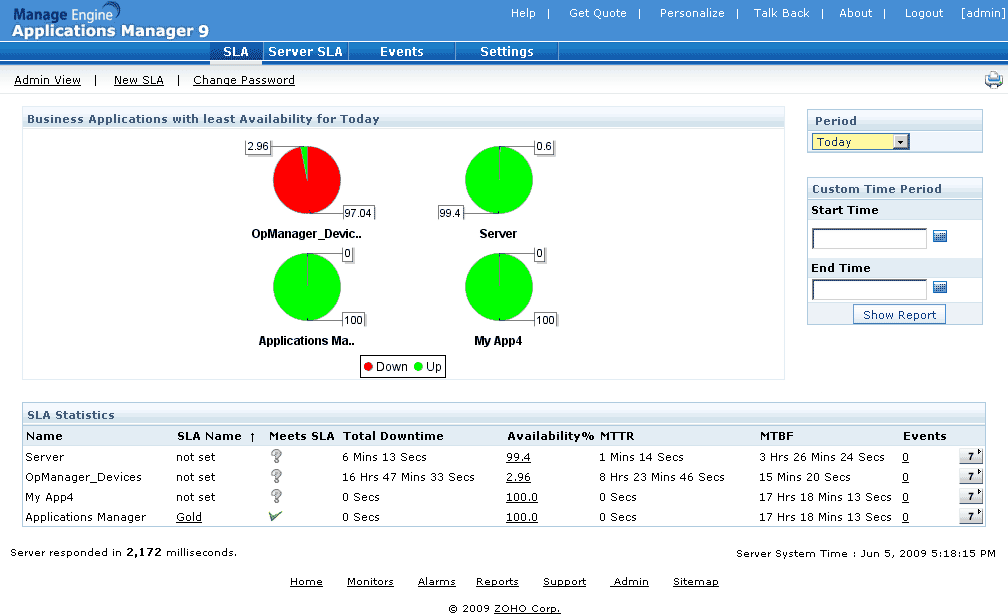The image size is (1008, 614).
Task: Click Events count 0 for Server
Action: point(905,457)
